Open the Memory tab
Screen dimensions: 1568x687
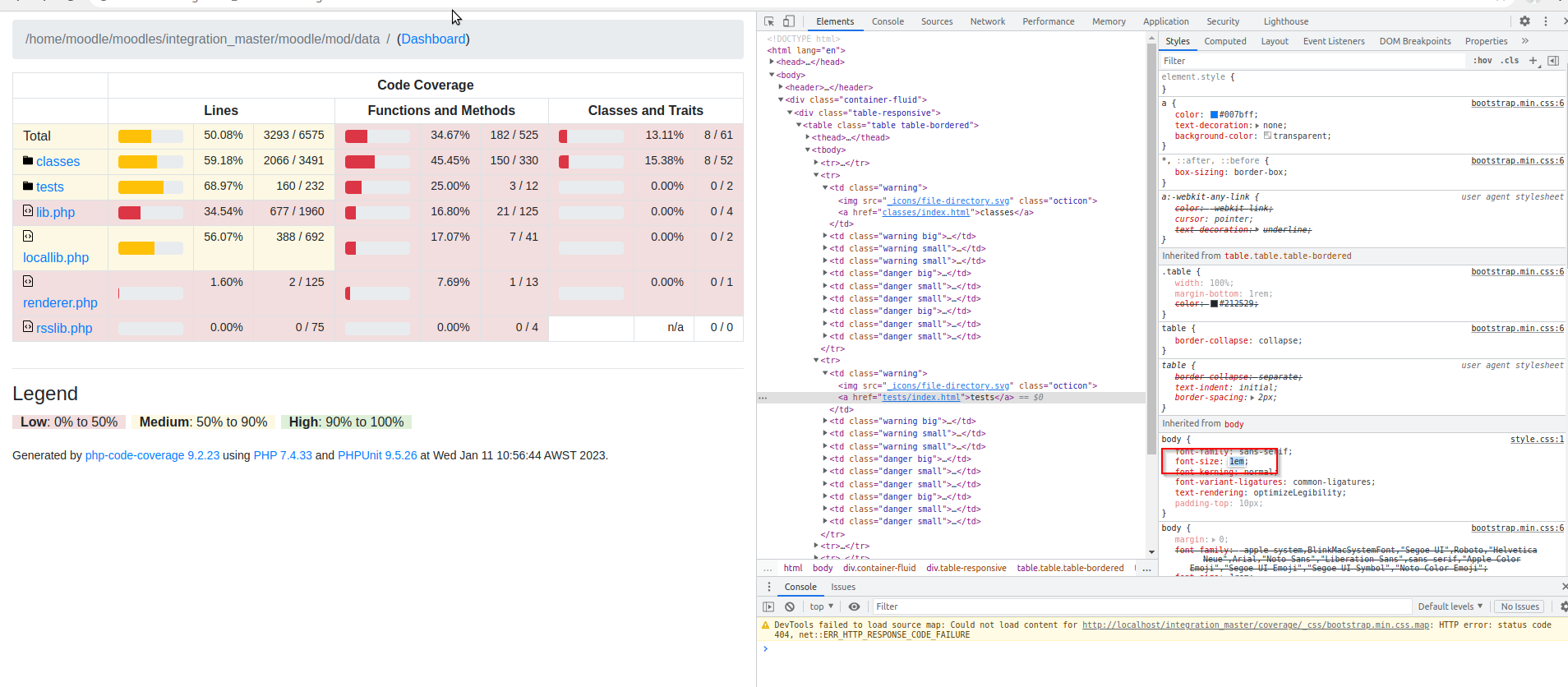point(1109,21)
